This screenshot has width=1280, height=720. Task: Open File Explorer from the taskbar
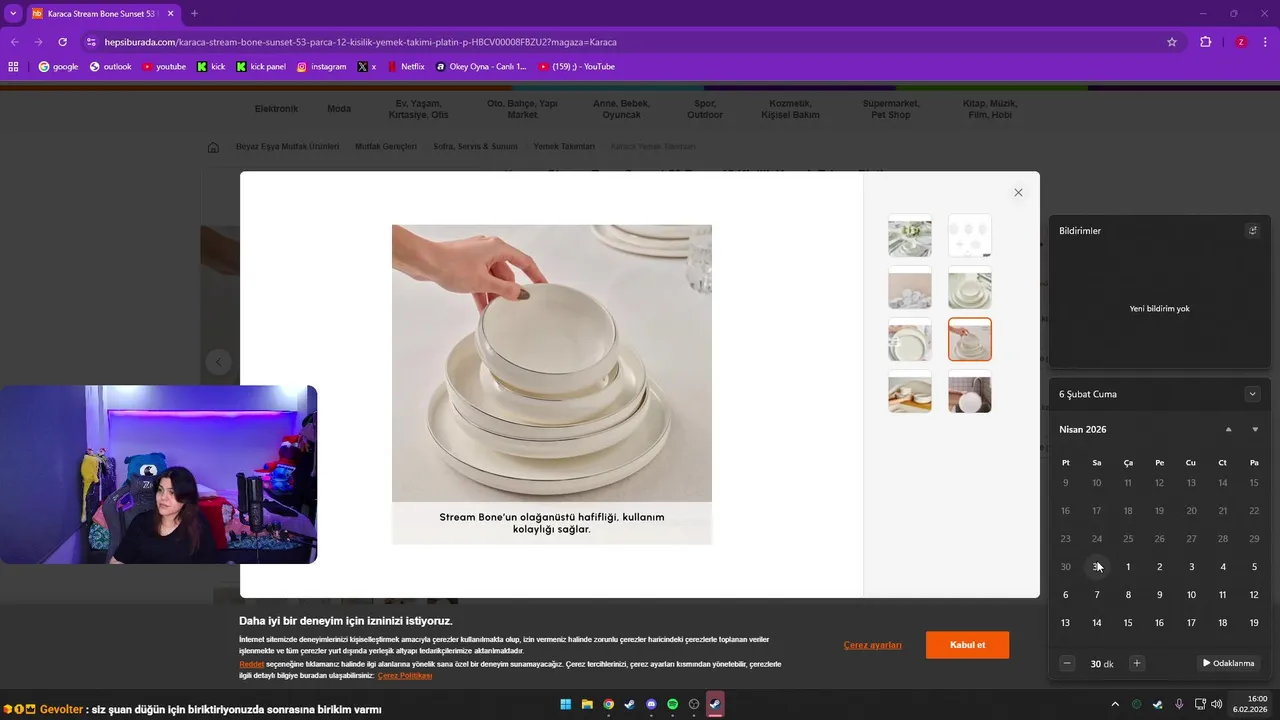pyautogui.click(x=587, y=704)
